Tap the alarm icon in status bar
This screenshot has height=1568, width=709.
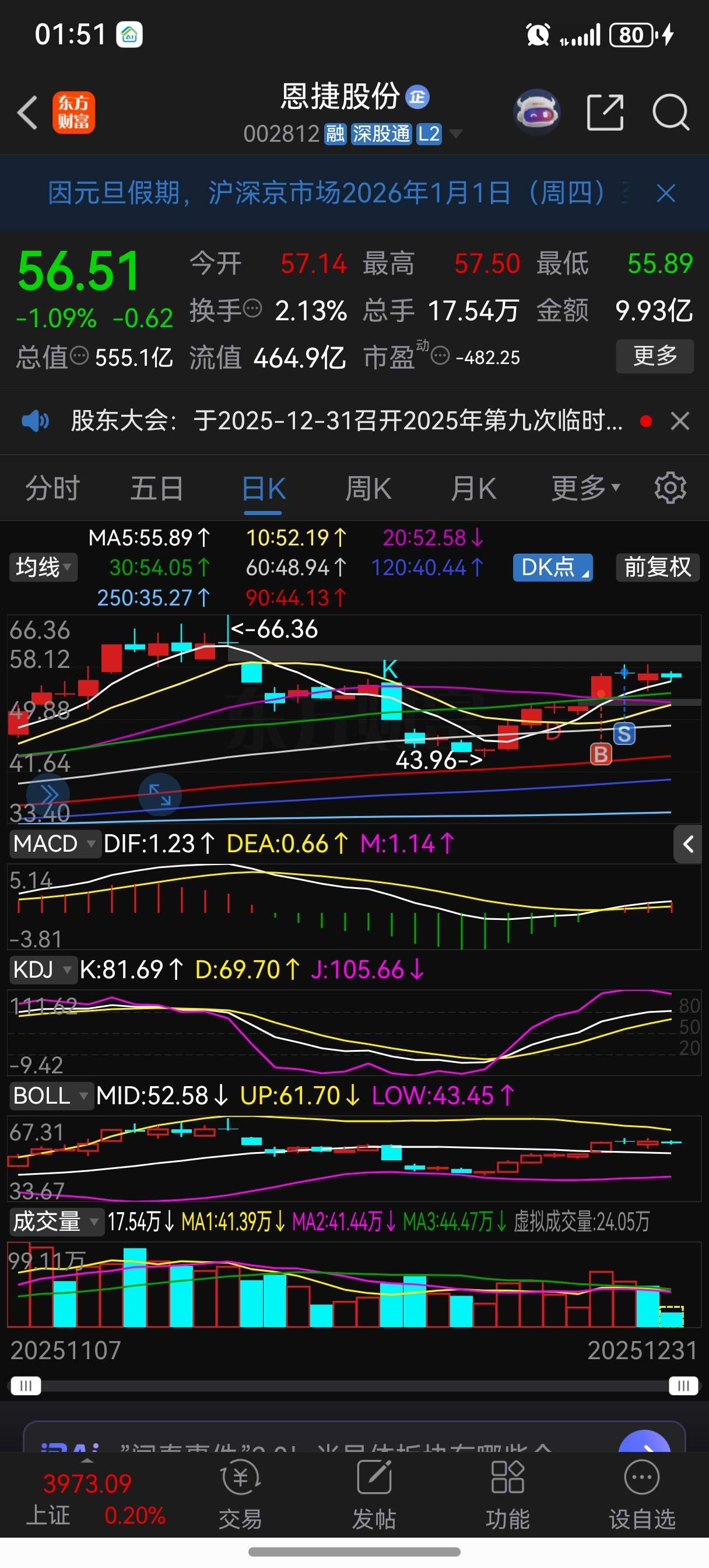[x=538, y=34]
